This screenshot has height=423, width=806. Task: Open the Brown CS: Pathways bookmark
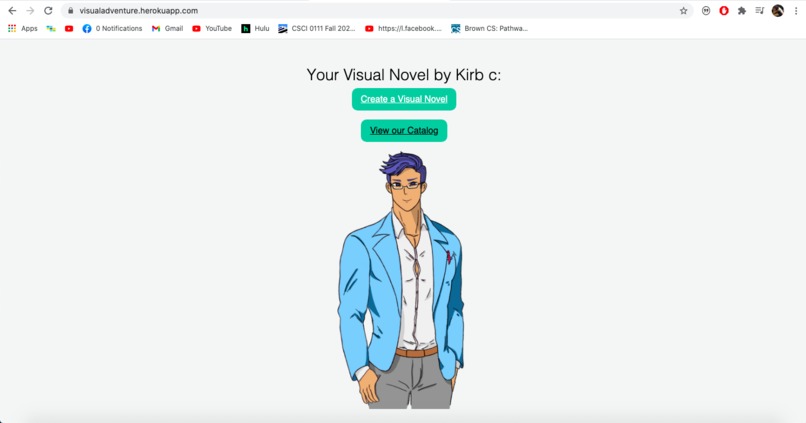[489, 29]
